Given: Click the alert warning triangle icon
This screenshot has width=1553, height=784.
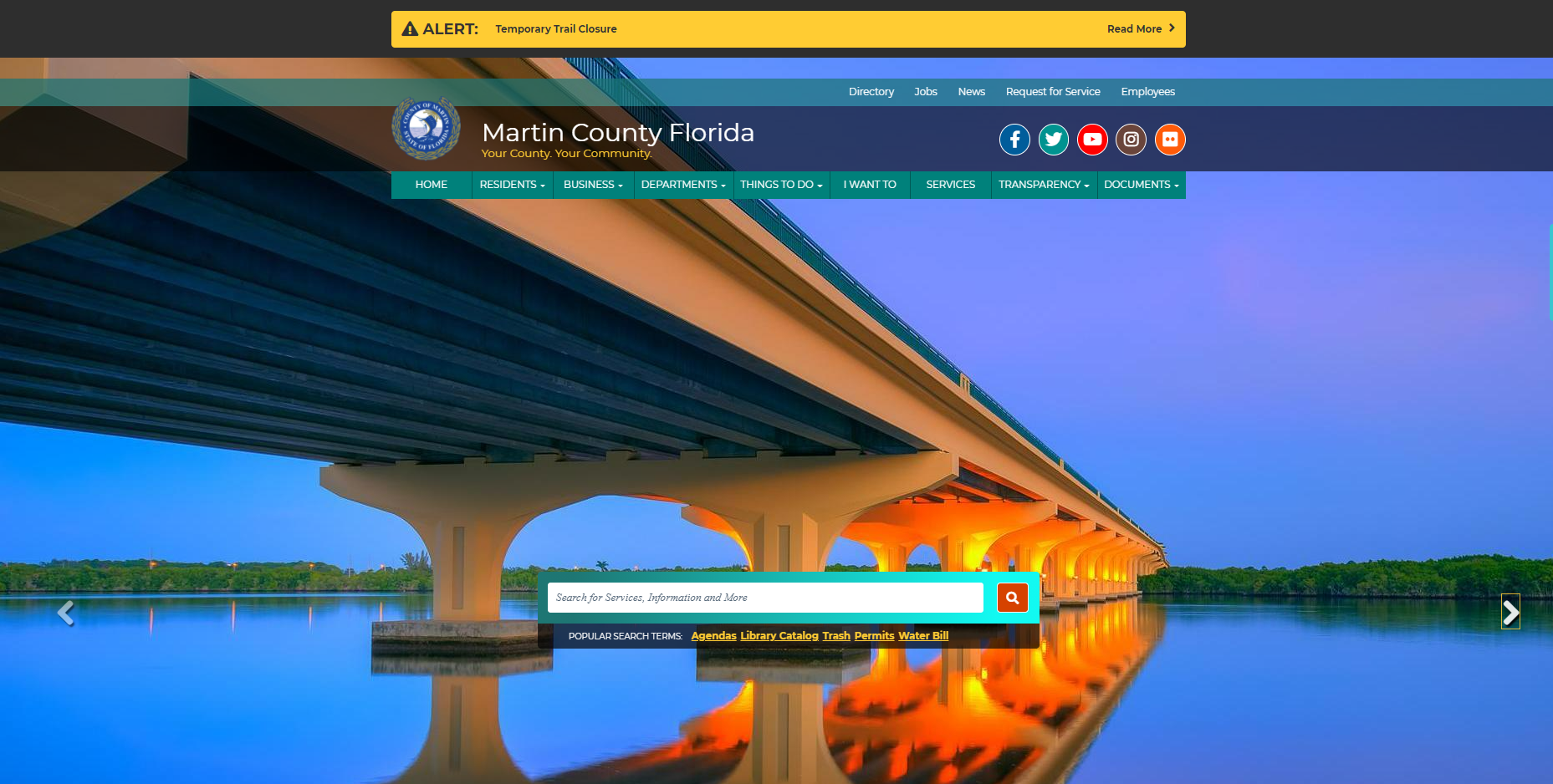Looking at the screenshot, I should (x=410, y=29).
